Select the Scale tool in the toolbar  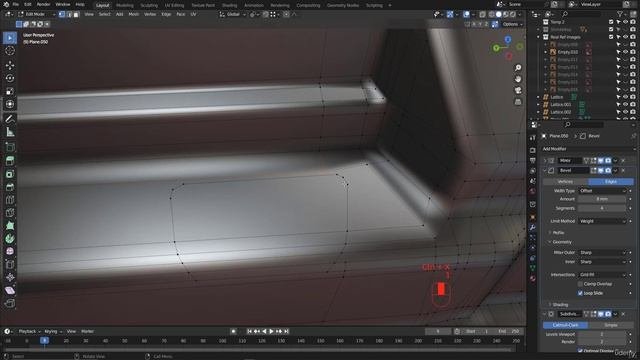pyautogui.click(x=10, y=91)
